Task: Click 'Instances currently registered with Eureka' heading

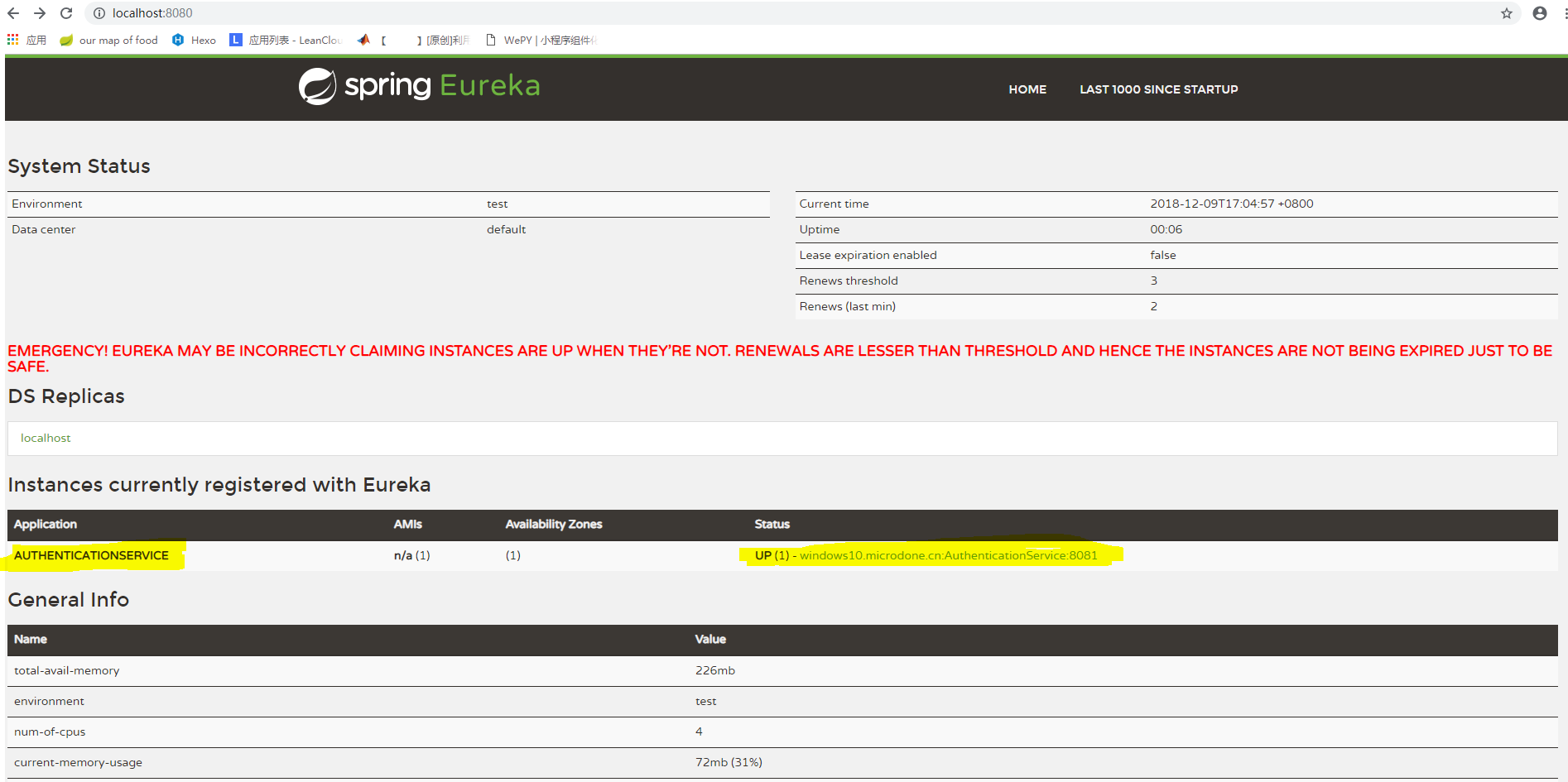Action: click(x=219, y=485)
